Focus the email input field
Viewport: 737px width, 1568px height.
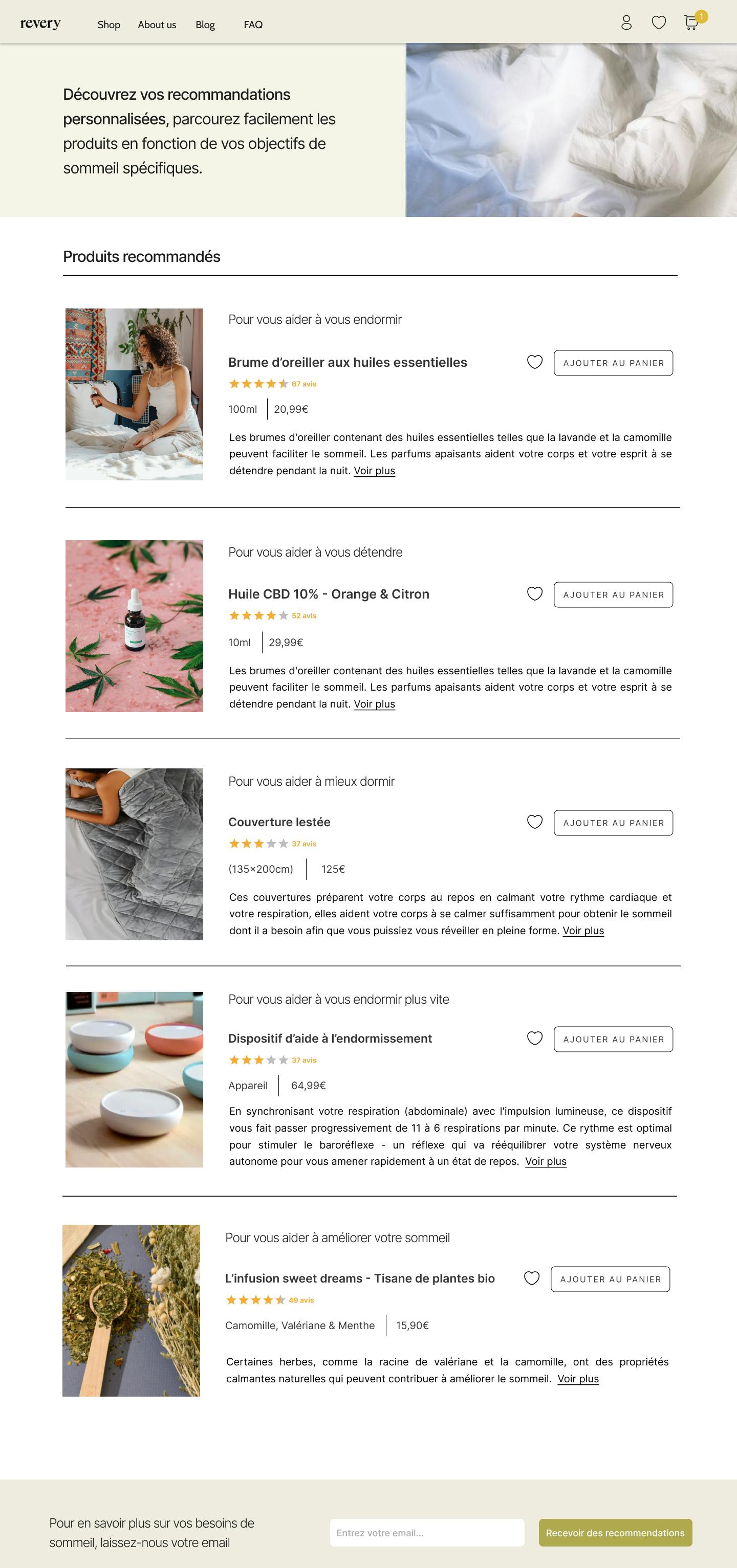[x=427, y=1533]
